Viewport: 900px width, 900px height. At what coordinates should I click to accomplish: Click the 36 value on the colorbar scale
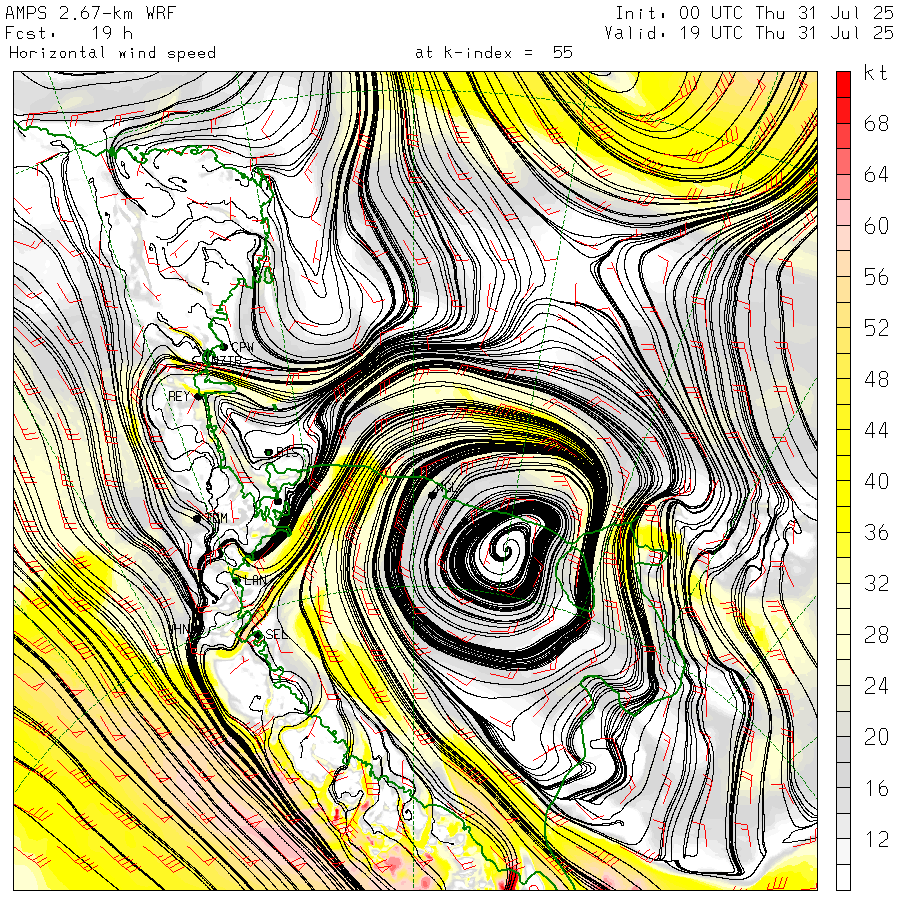[876, 532]
